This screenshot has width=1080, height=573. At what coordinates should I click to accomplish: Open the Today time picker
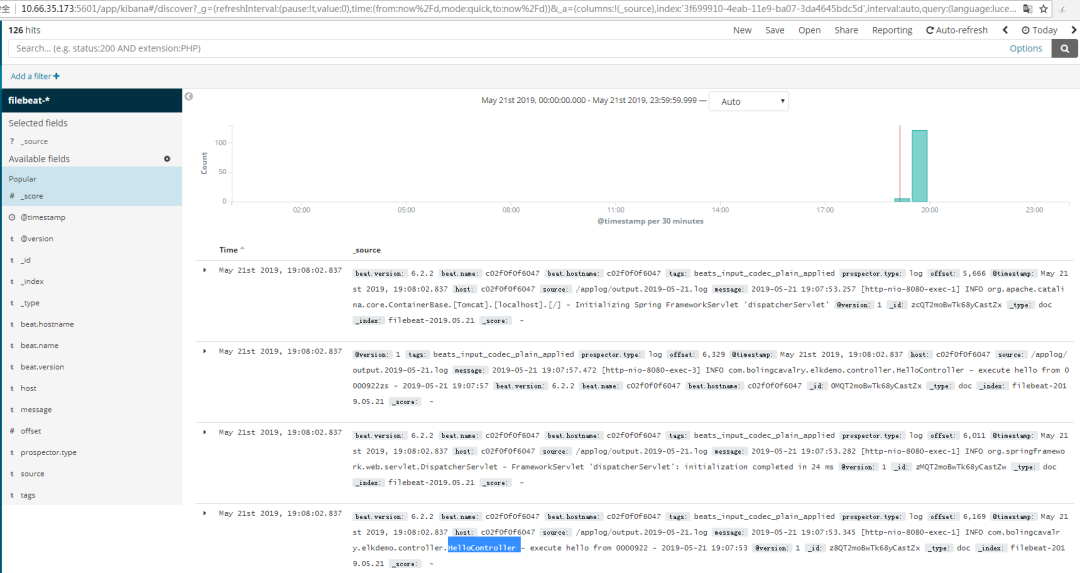1039,30
